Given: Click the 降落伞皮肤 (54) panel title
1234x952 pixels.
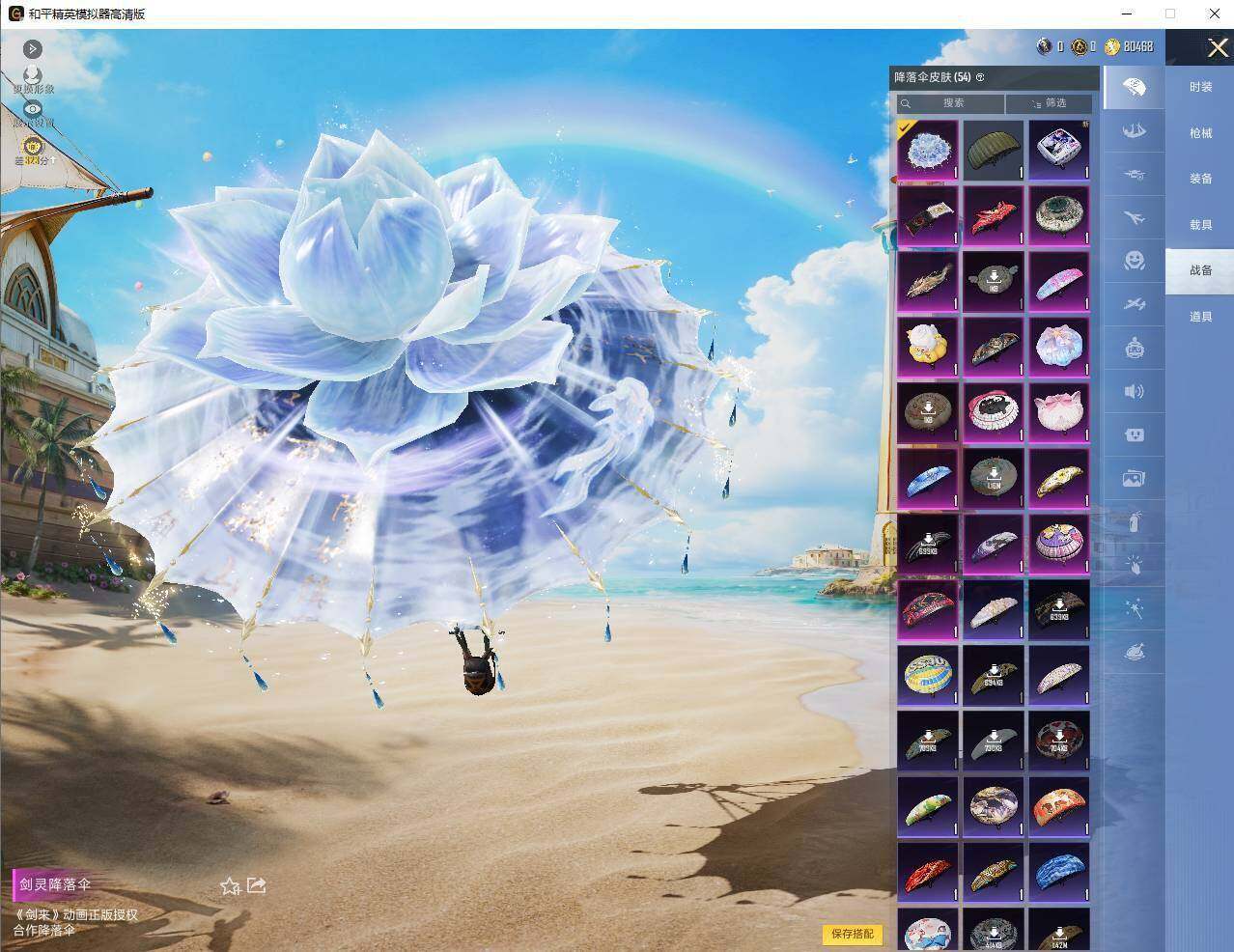Looking at the screenshot, I should 933,77.
